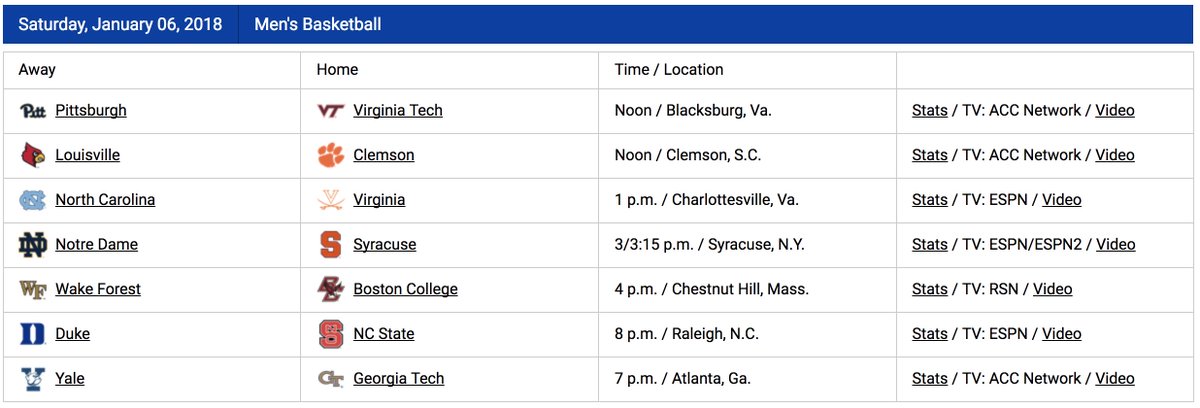Click the Duke blue D logo
1200x408 pixels.
33,334
